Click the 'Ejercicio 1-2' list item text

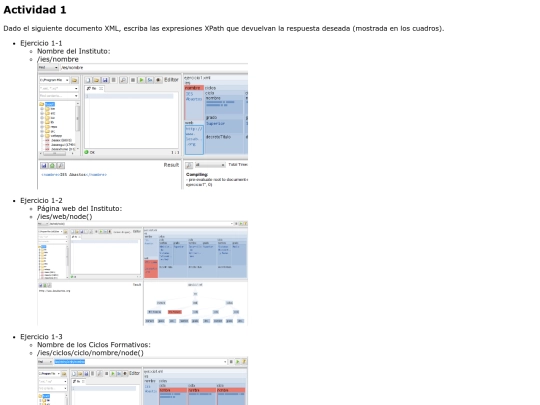coord(41,200)
